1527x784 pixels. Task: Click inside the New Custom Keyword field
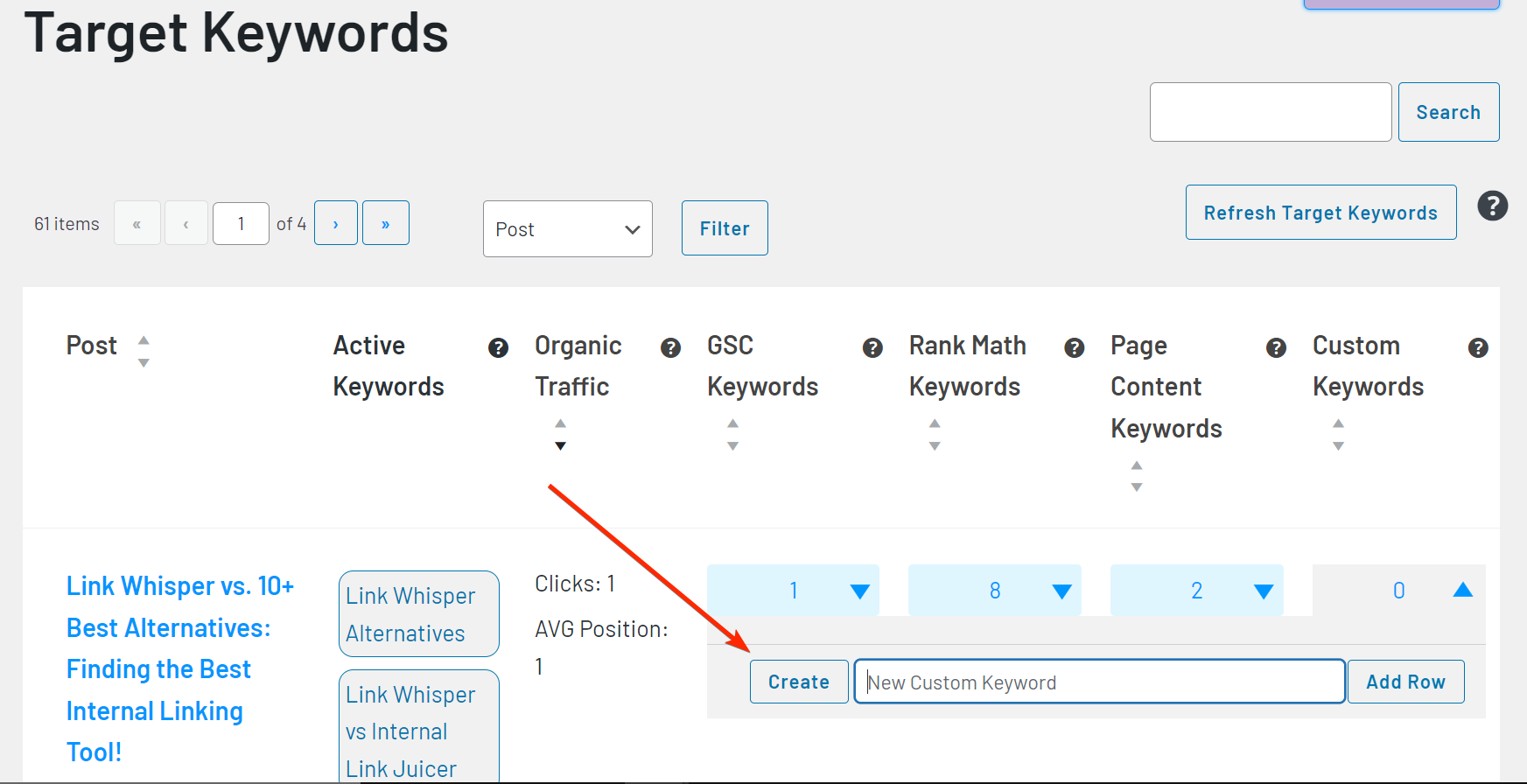[1099, 681]
